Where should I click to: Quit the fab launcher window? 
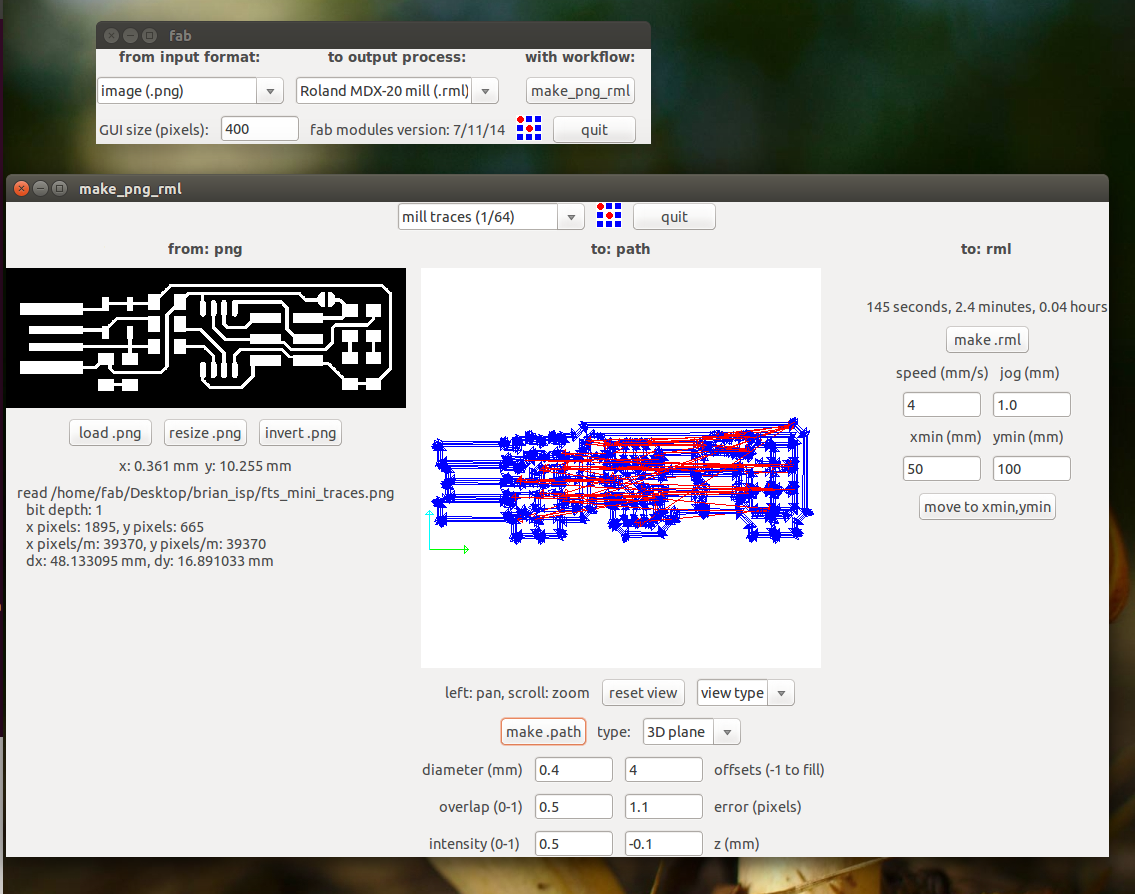[594, 130]
